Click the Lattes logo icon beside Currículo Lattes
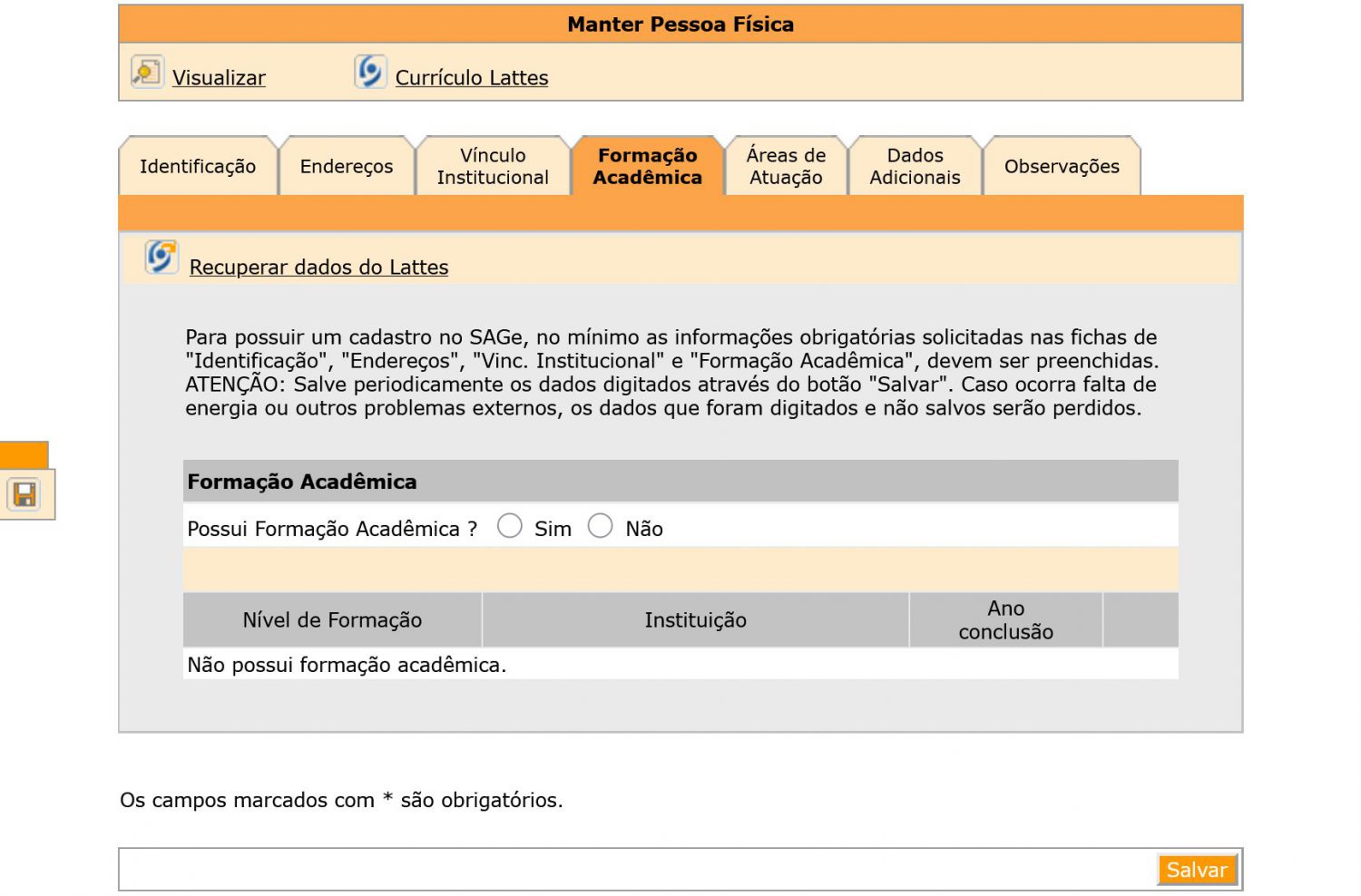The height and width of the screenshot is (896, 1361). point(370,72)
